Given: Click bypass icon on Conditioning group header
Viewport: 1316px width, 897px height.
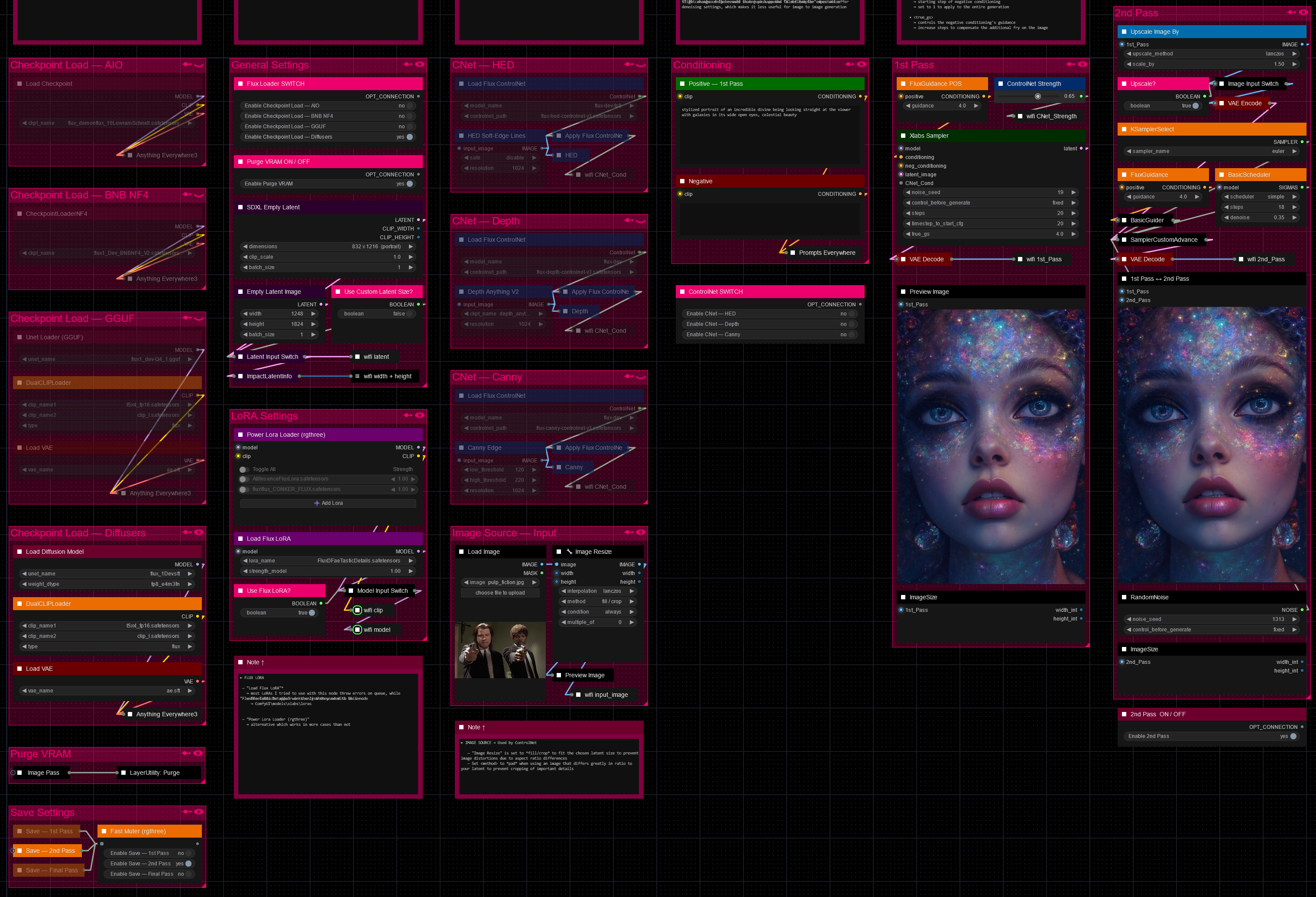Looking at the screenshot, I should point(849,65).
